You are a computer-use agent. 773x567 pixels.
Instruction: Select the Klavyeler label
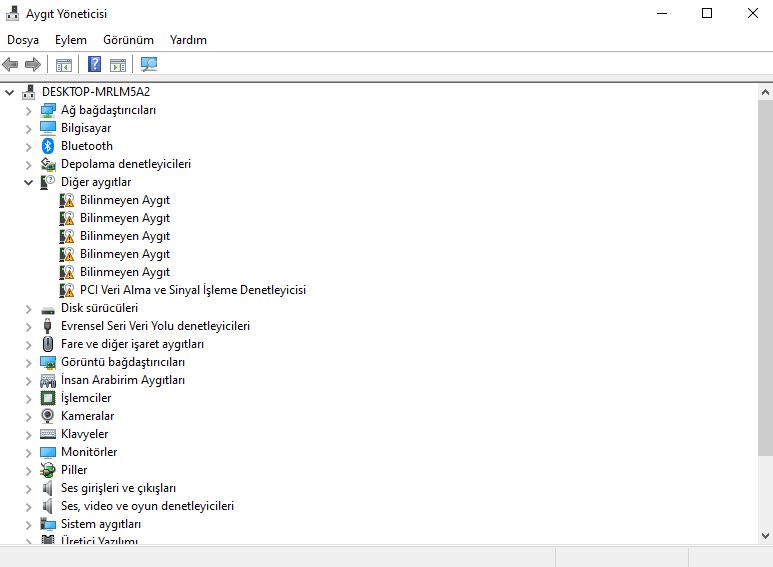click(84, 434)
